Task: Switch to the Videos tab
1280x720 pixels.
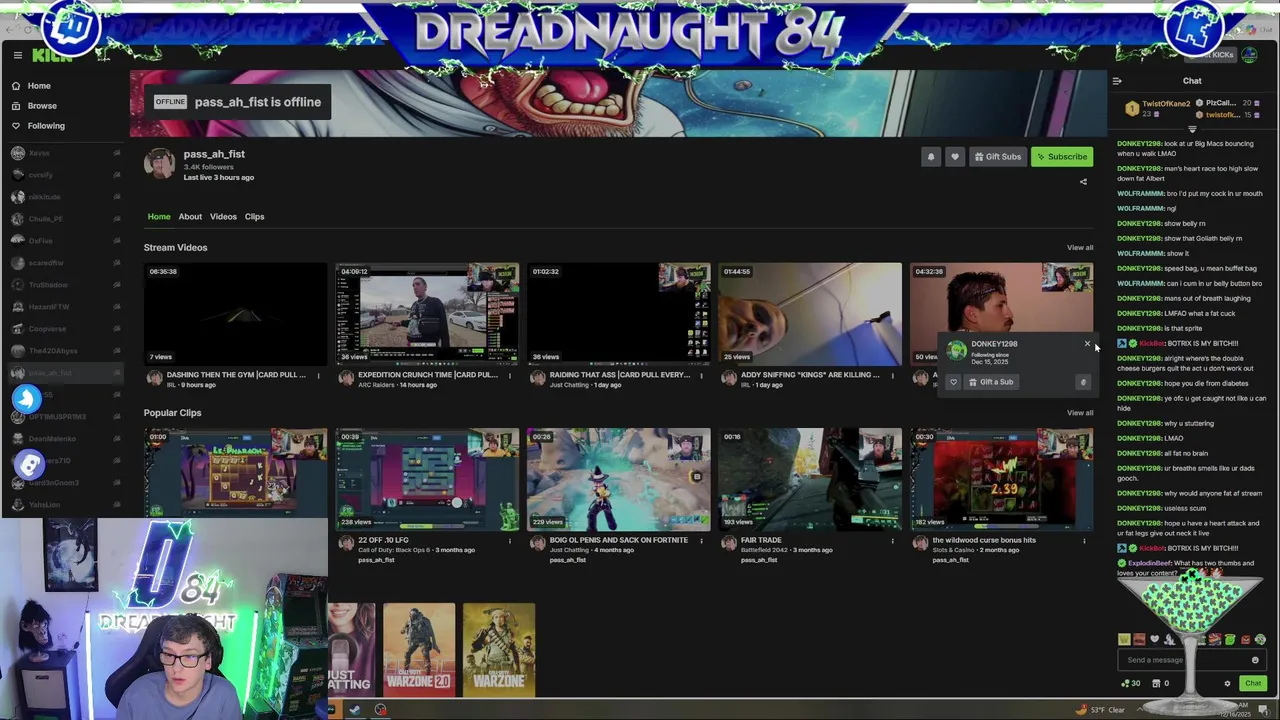Action: pyautogui.click(x=223, y=217)
